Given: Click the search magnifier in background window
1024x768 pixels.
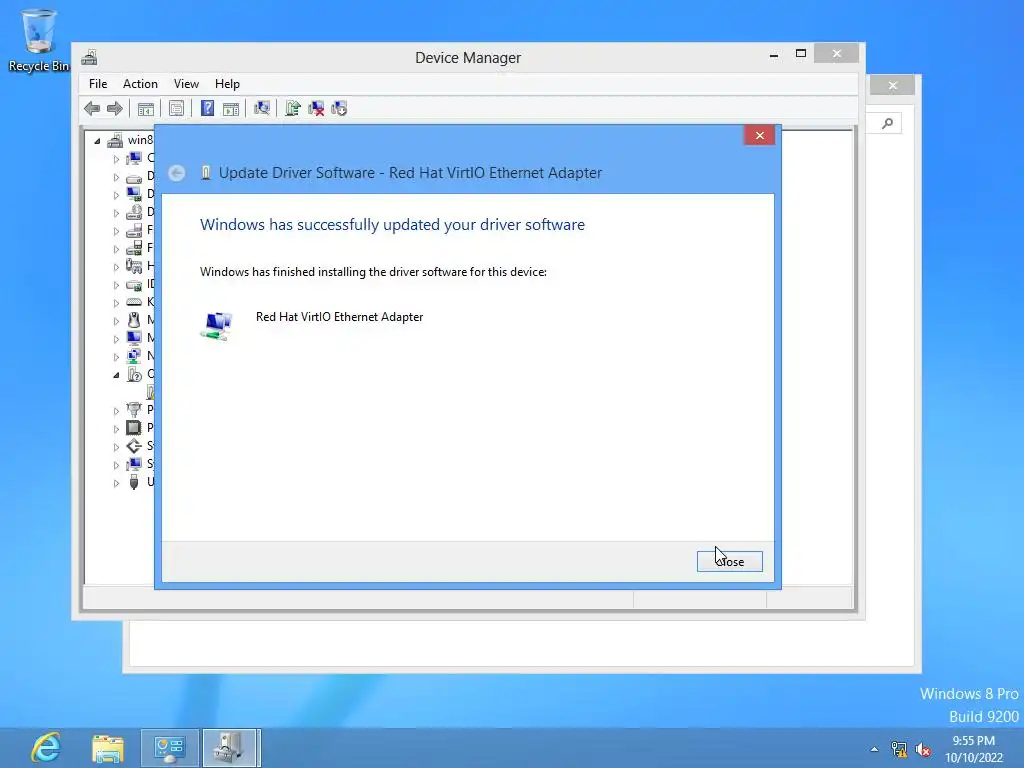Looking at the screenshot, I should tap(887, 123).
